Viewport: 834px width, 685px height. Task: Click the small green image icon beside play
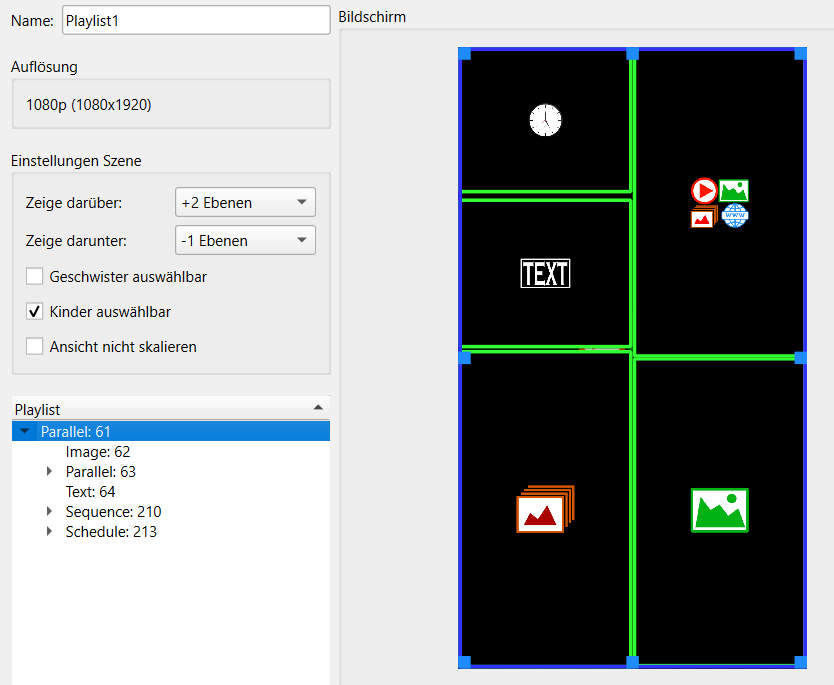coord(734,190)
